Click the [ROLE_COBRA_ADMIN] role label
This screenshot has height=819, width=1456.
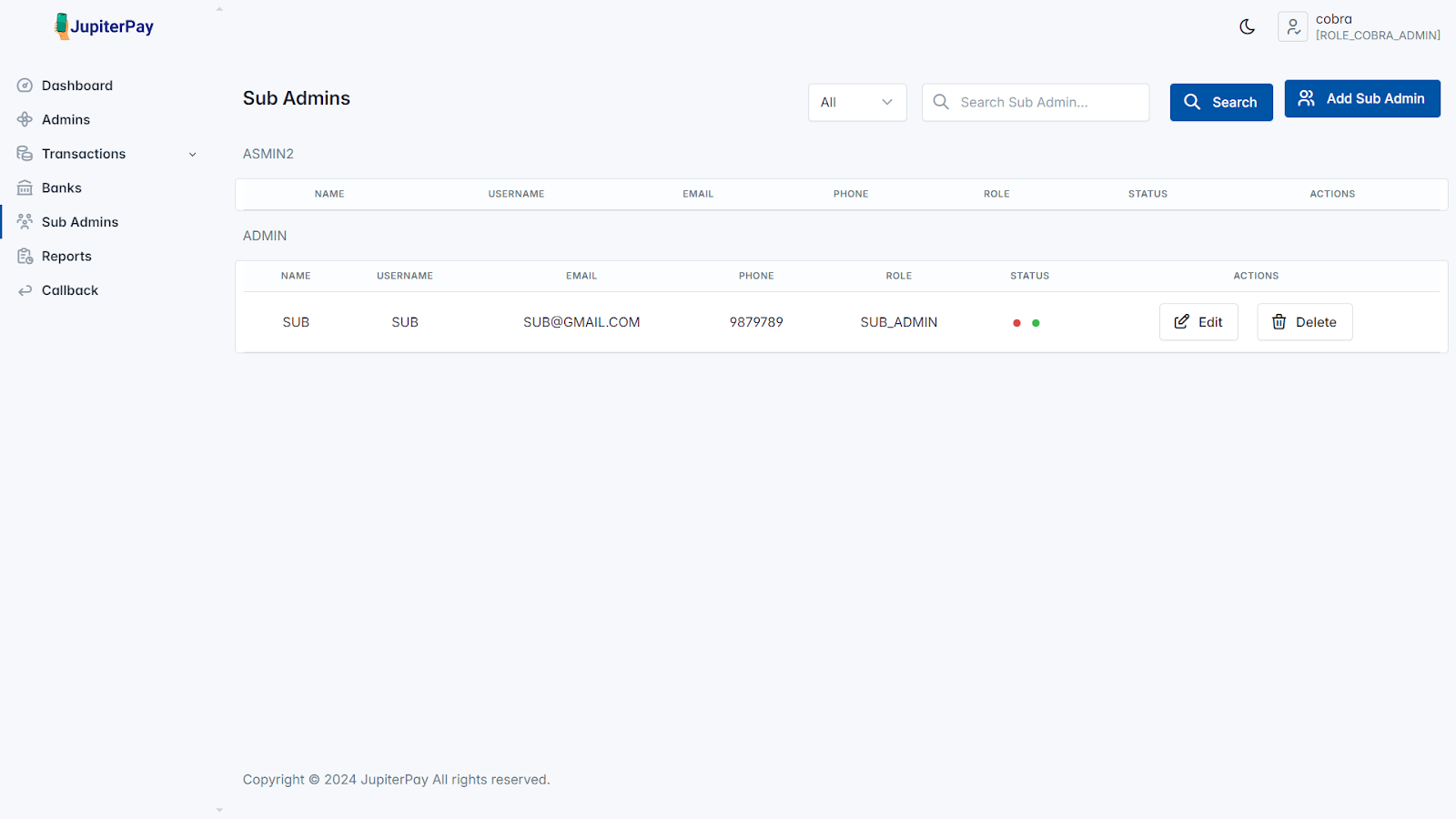1378,35
